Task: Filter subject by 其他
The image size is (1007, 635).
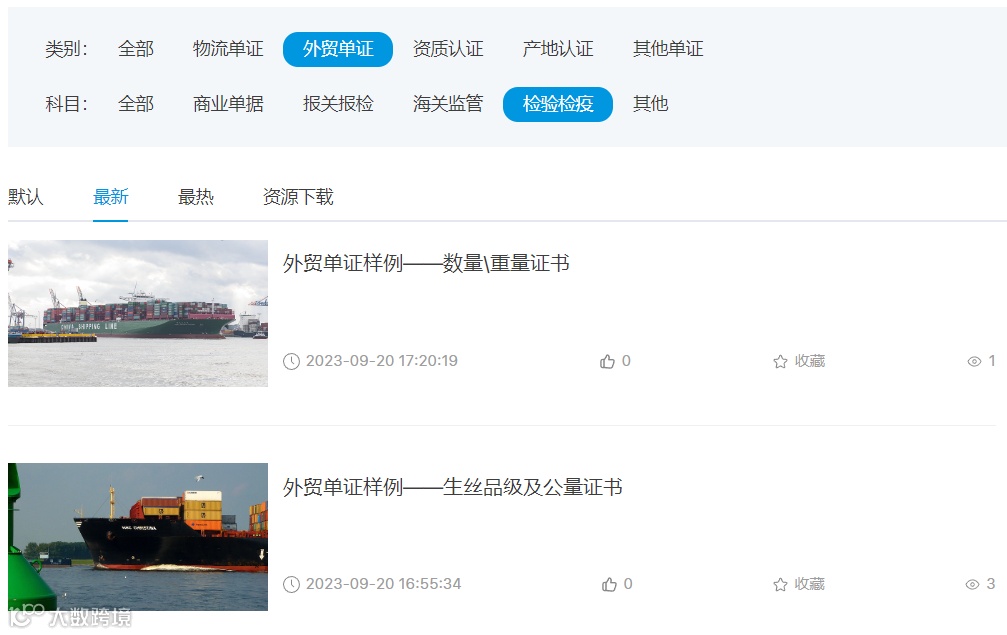Action: [x=650, y=104]
